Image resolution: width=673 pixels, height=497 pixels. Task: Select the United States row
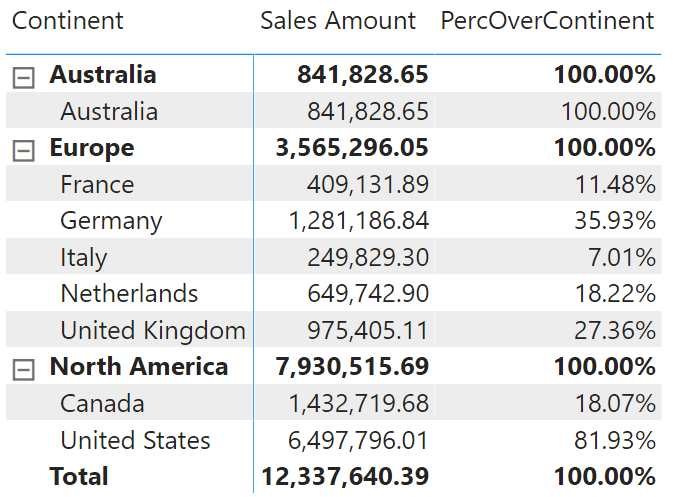coord(333,439)
